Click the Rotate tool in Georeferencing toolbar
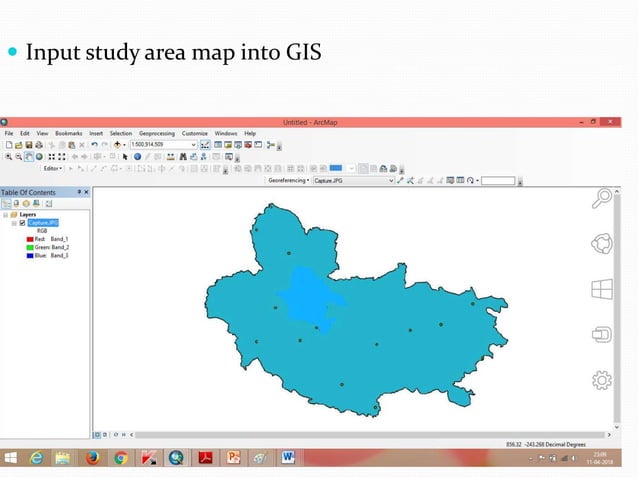 (x=470, y=180)
